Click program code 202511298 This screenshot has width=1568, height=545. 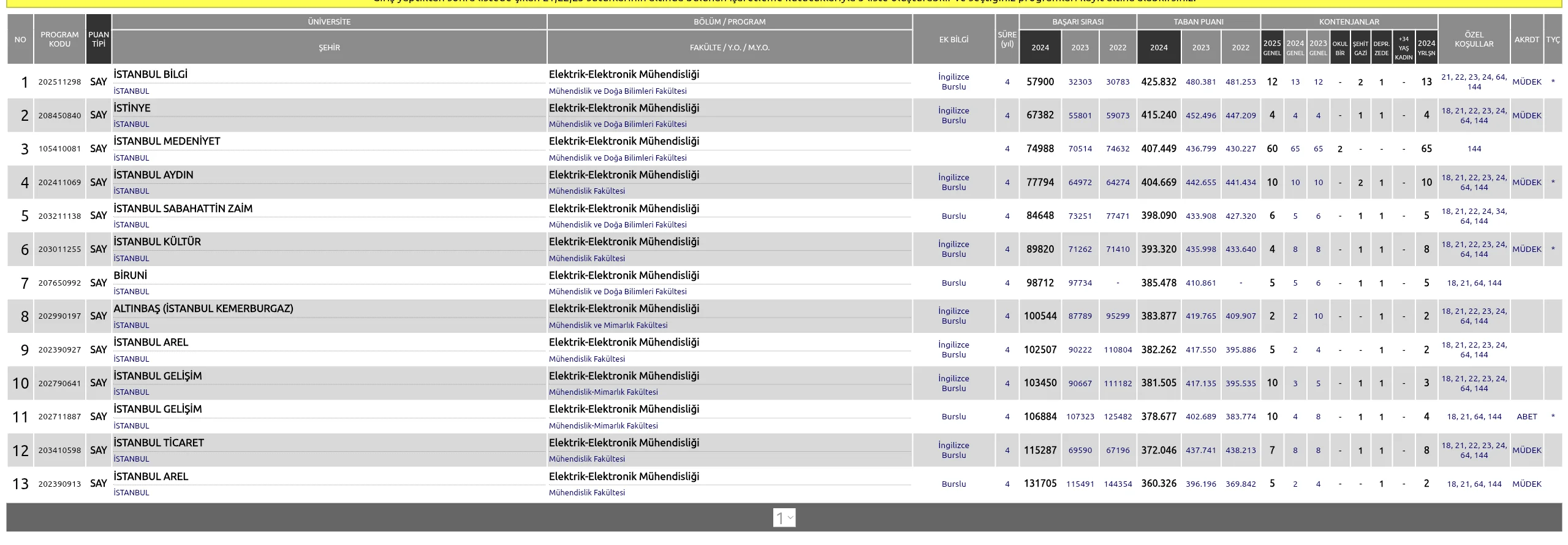click(59, 82)
